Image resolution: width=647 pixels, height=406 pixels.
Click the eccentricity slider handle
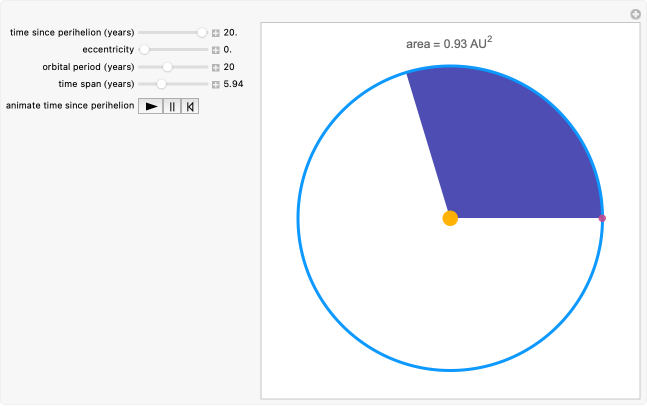pos(144,49)
